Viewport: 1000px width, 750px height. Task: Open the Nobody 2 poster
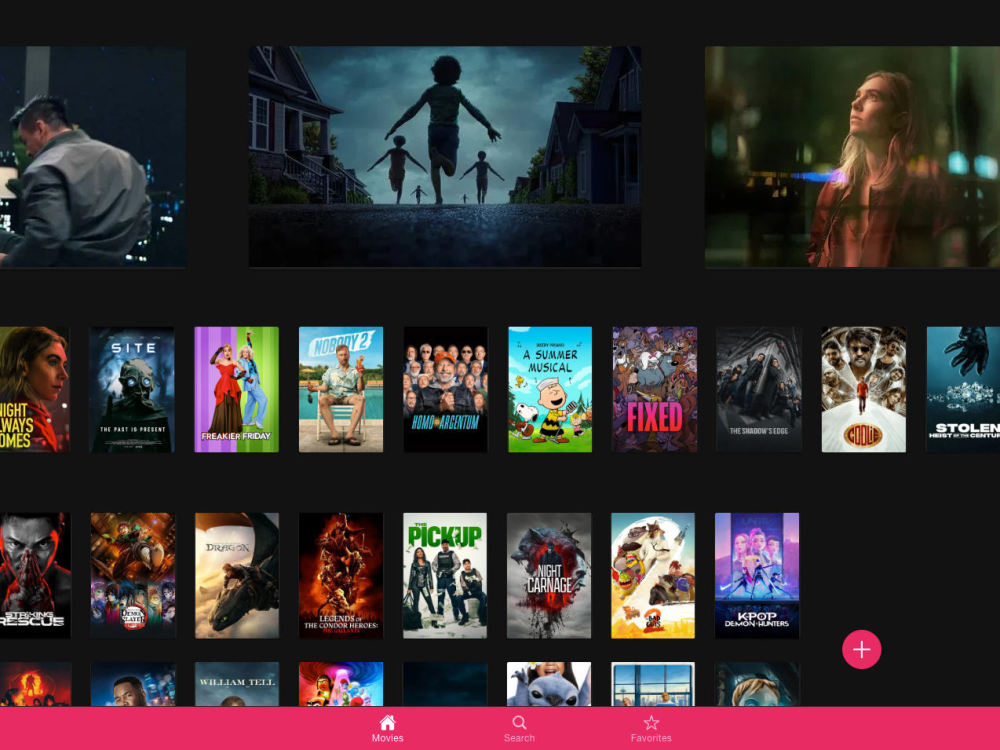(x=341, y=390)
